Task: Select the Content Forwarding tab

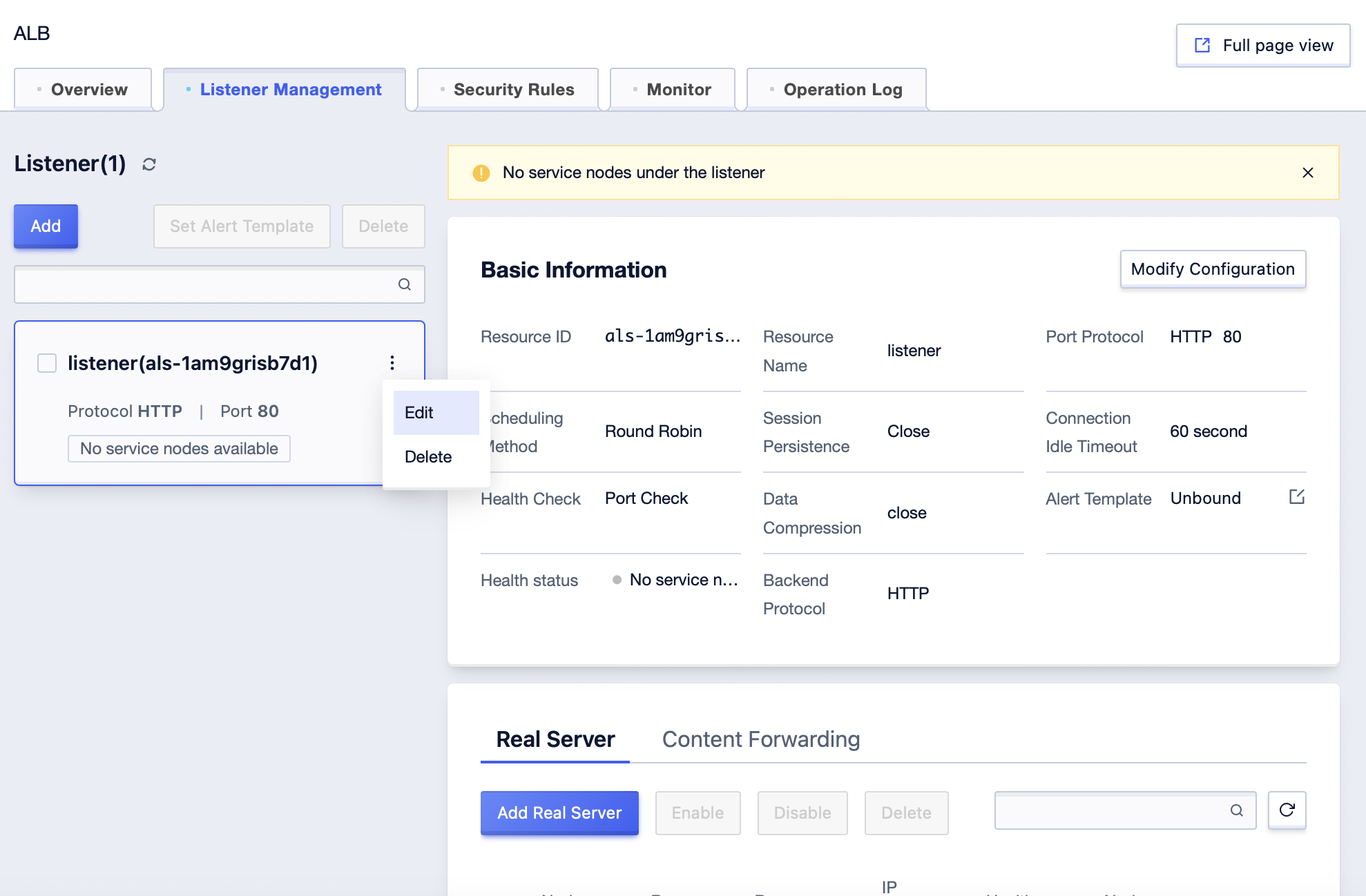Action: [x=761, y=739]
